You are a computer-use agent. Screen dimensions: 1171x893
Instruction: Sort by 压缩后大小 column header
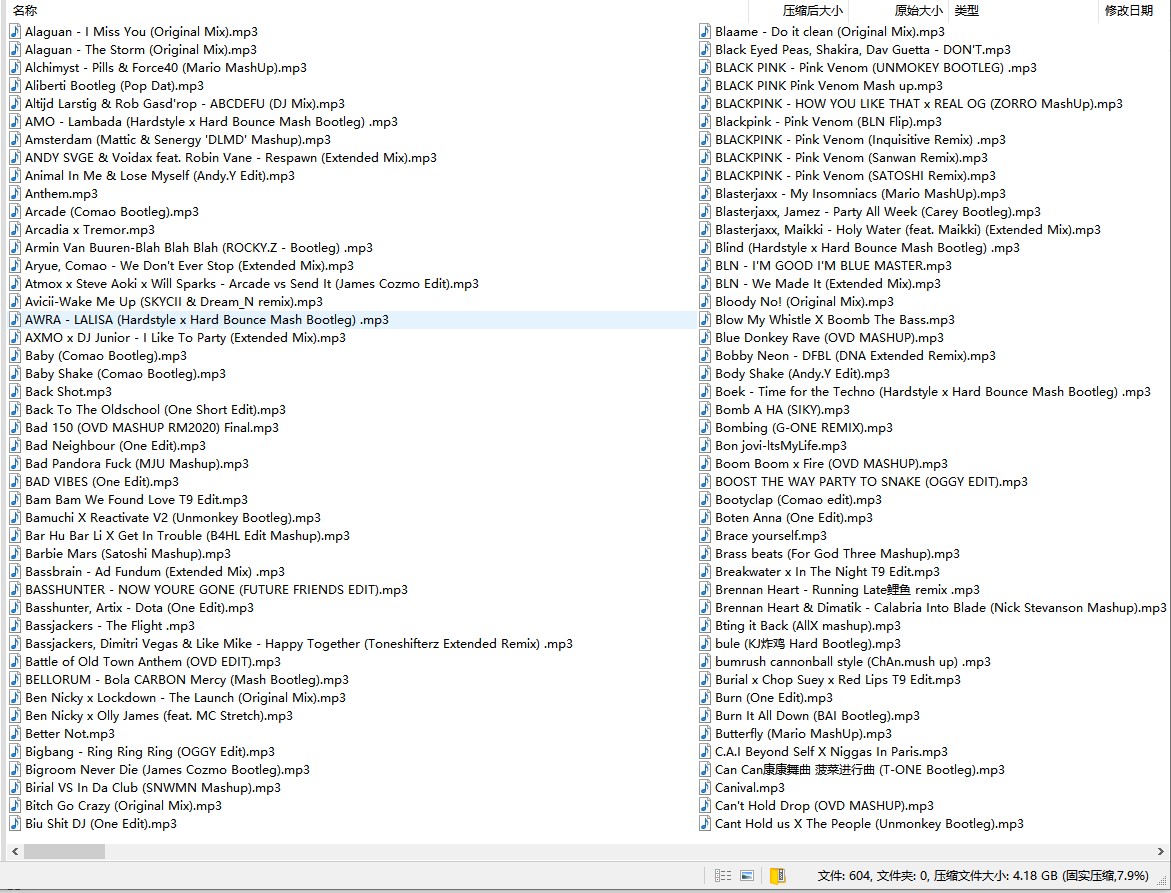click(x=812, y=11)
